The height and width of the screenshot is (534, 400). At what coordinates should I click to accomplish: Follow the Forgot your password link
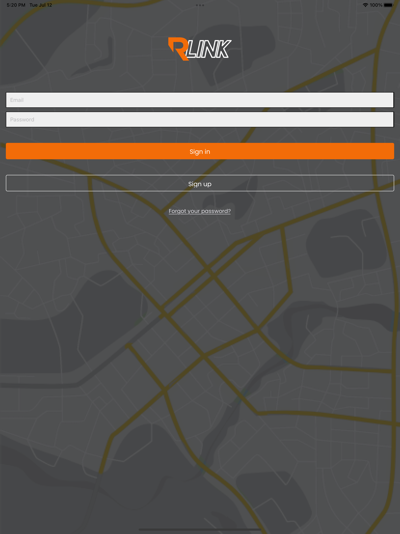tap(200, 211)
